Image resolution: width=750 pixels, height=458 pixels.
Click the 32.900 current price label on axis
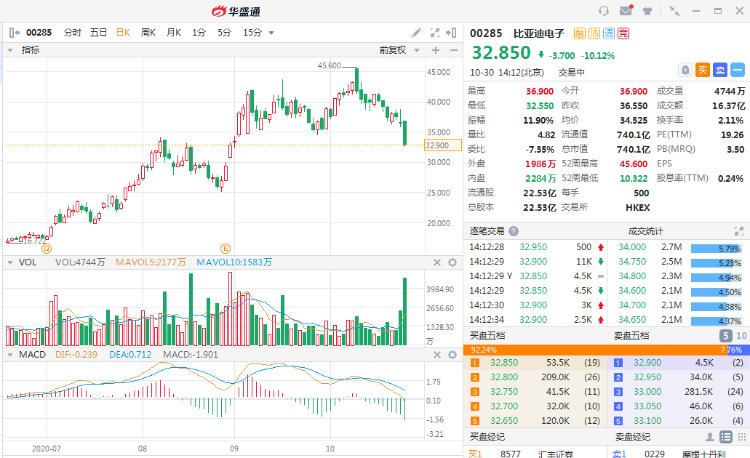click(442, 145)
